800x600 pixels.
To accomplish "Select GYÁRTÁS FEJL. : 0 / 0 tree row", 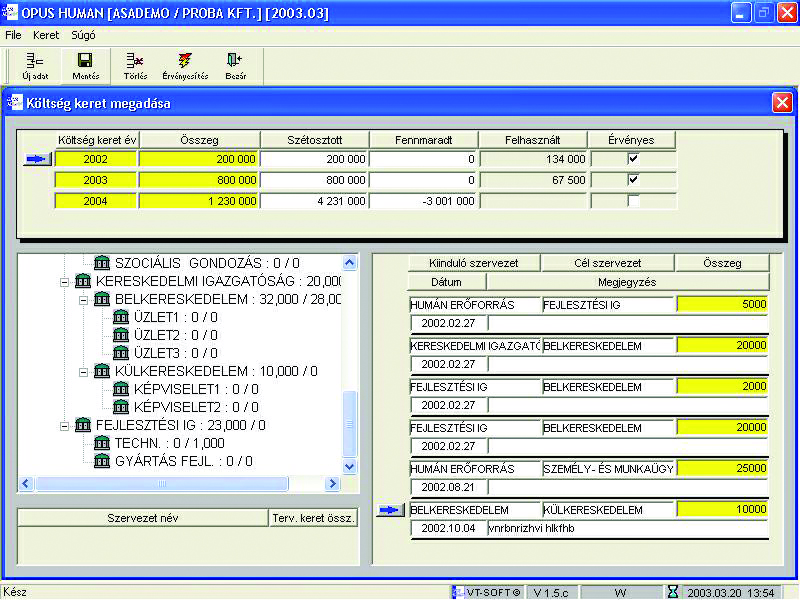I will click(x=184, y=461).
